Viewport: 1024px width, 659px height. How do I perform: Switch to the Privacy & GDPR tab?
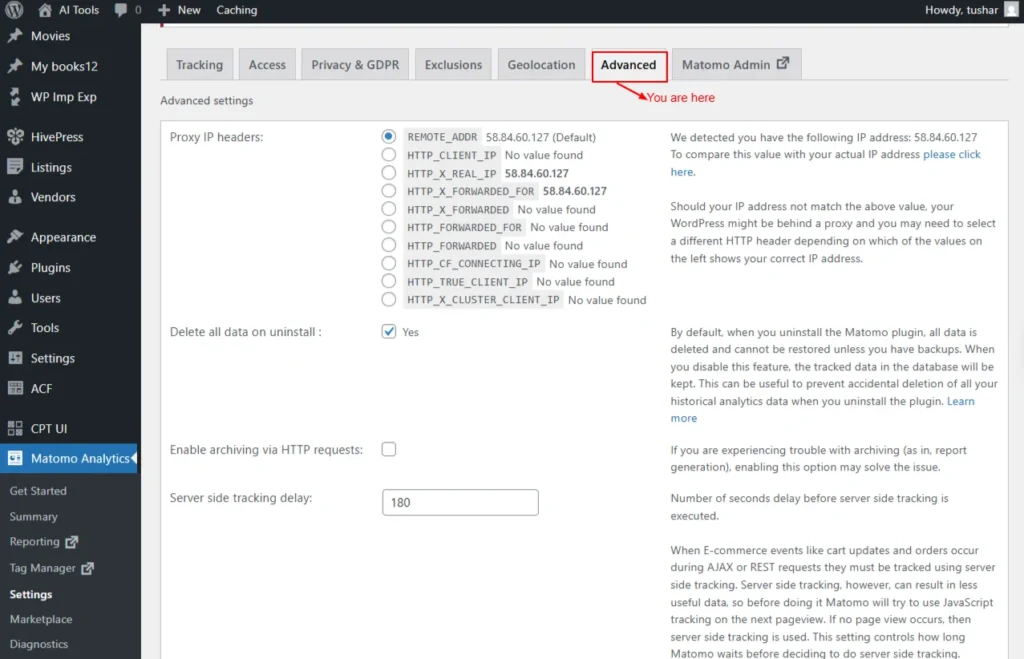tap(354, 65)
